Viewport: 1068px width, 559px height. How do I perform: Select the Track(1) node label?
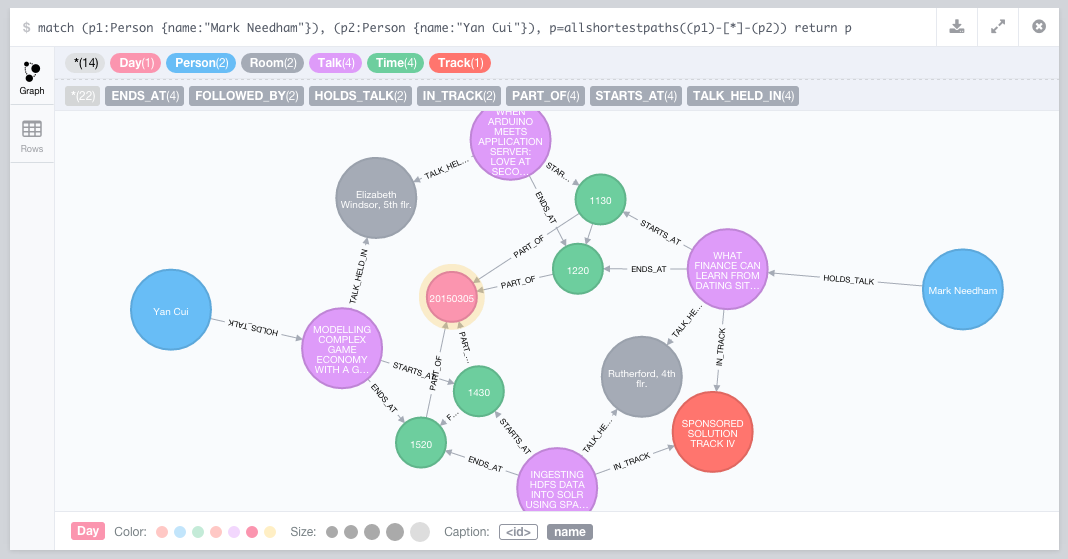pos(460,63)
